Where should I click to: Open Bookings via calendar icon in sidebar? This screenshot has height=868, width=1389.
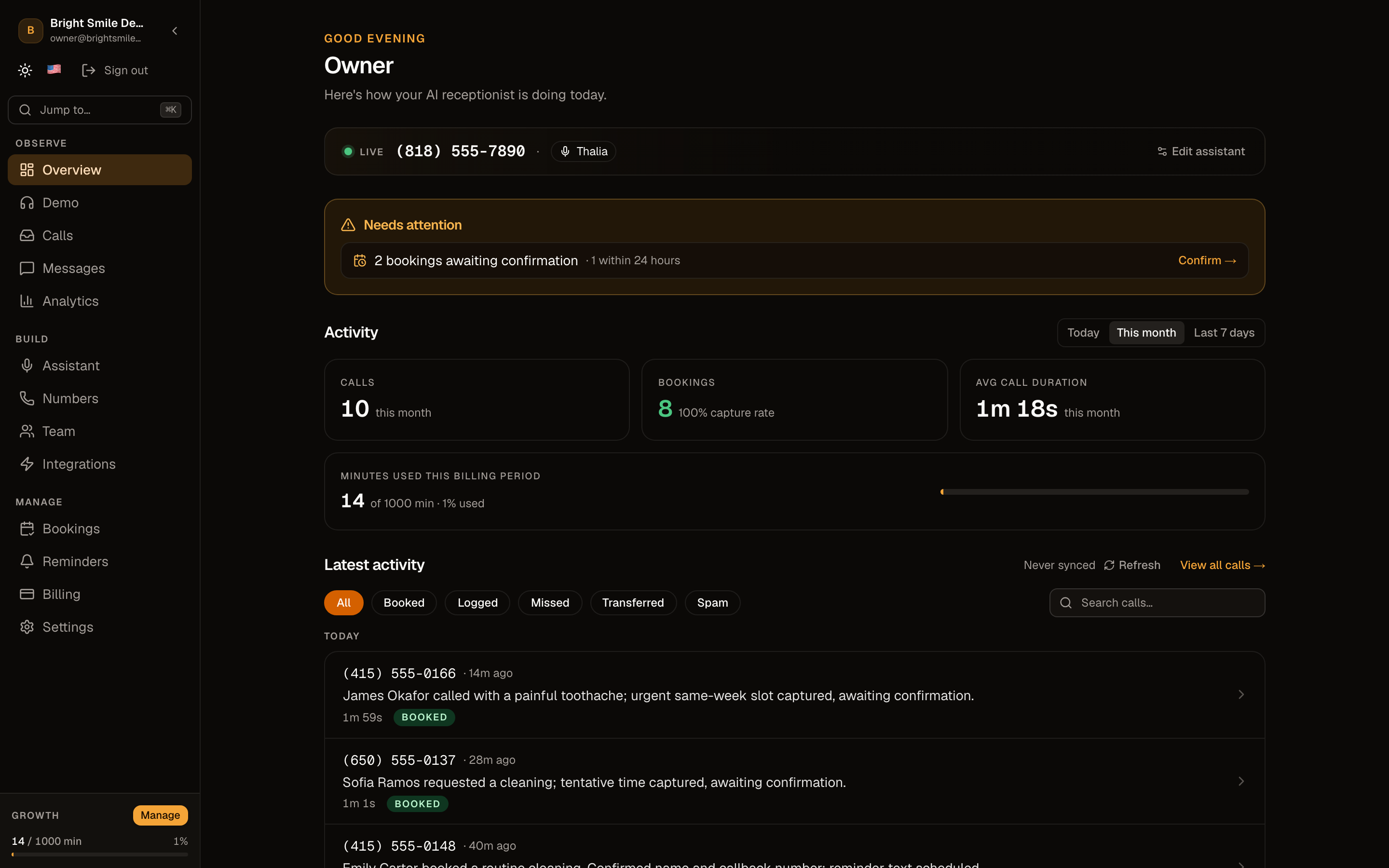pyautogui.click(x=27, y=529)
